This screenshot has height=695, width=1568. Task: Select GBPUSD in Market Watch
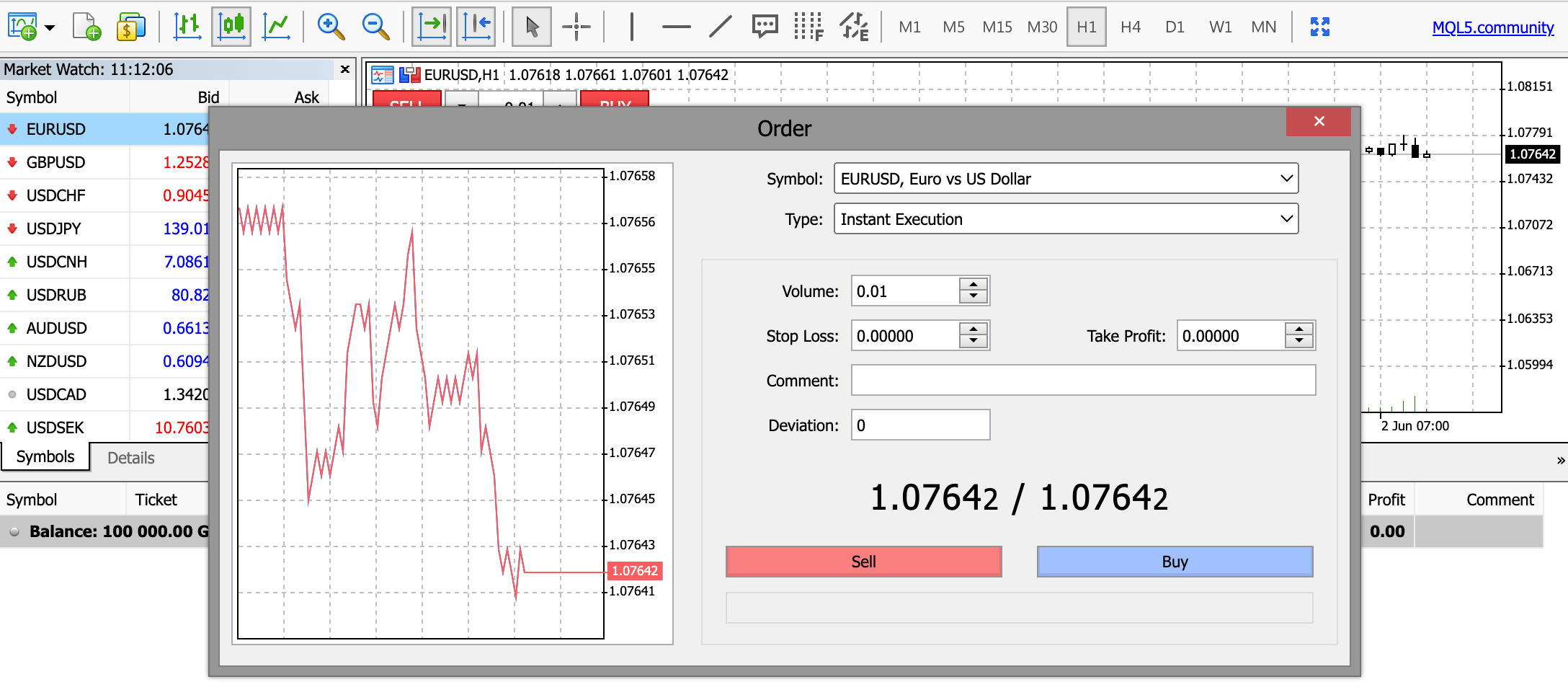click(104, 162)
